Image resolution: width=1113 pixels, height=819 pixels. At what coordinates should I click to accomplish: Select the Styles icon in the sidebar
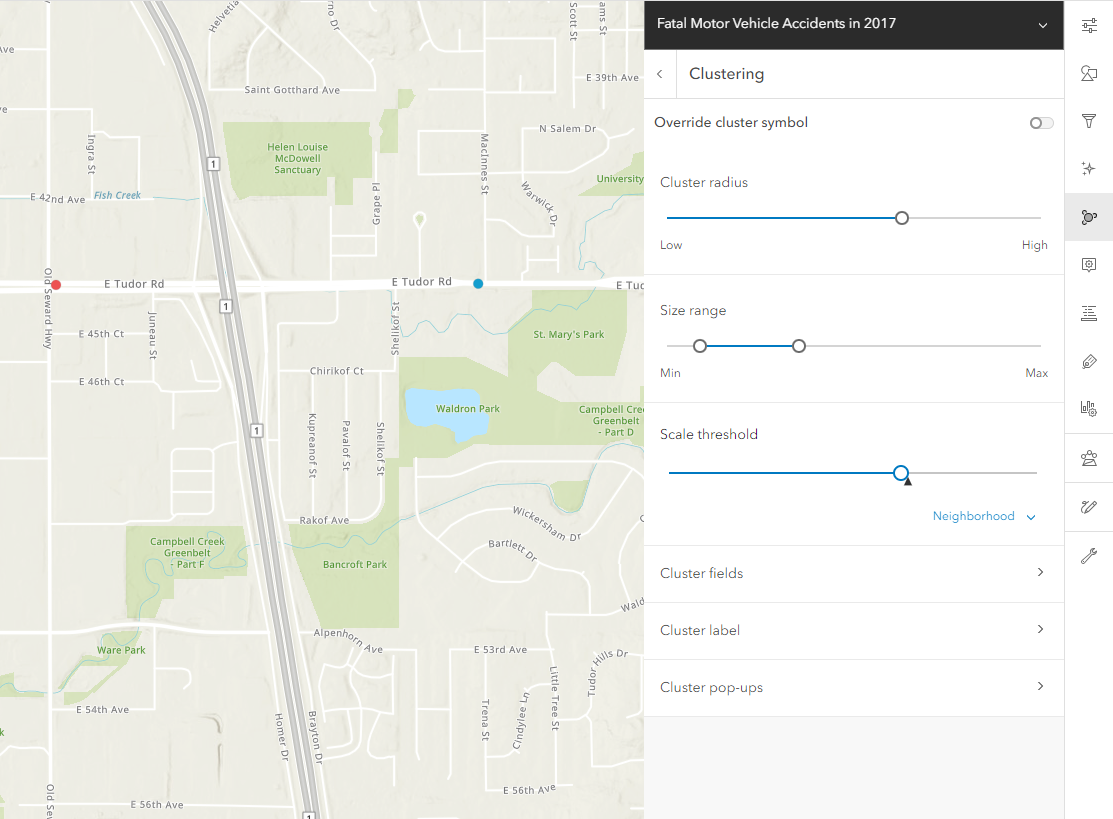[1089, 73]
